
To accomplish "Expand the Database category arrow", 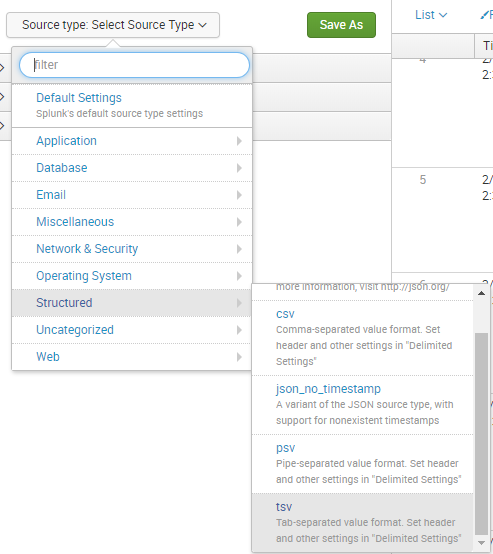I will coord(239,168).
